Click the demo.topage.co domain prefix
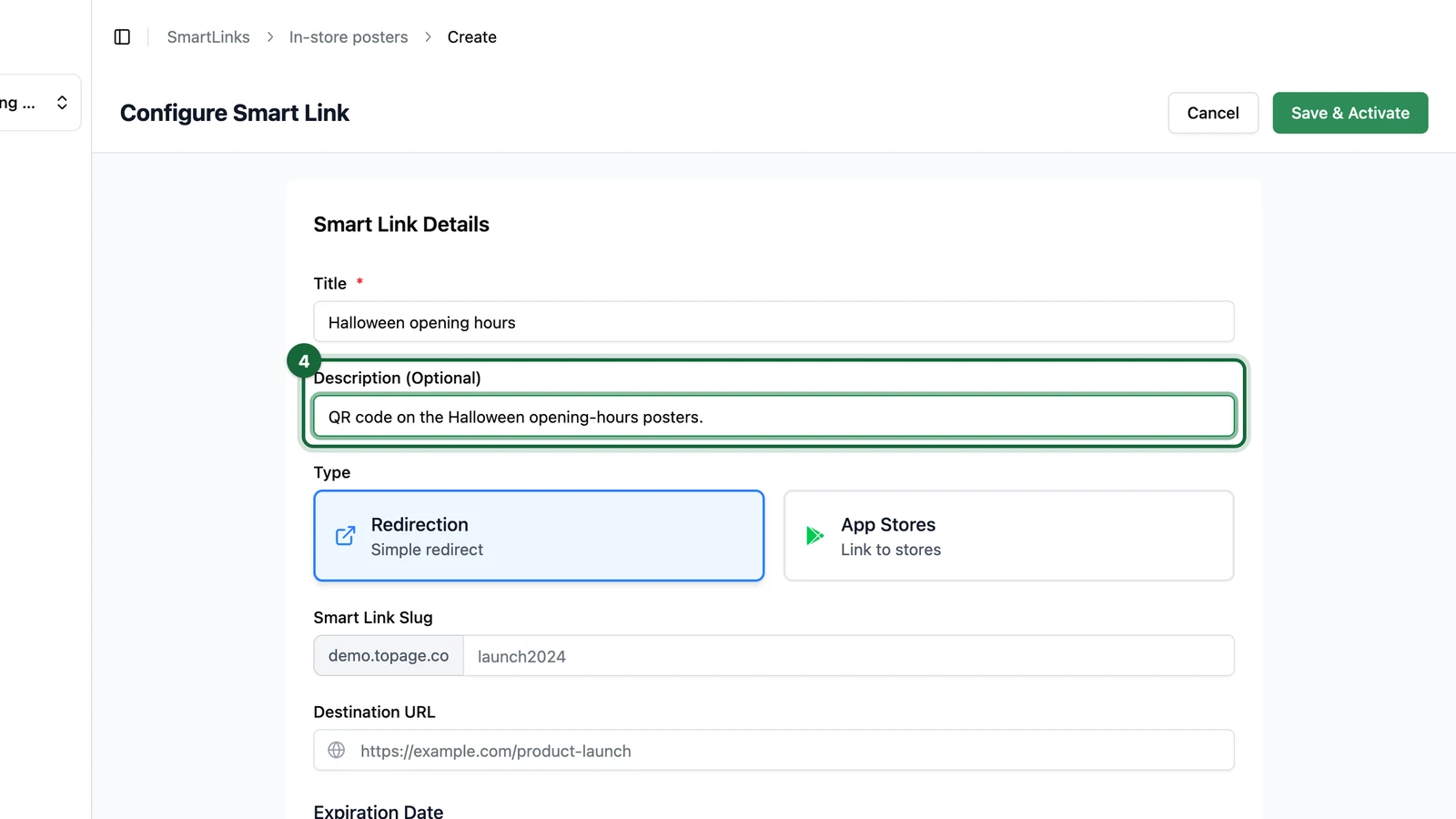Screen dimensions: 1456x819 (389, 656)
